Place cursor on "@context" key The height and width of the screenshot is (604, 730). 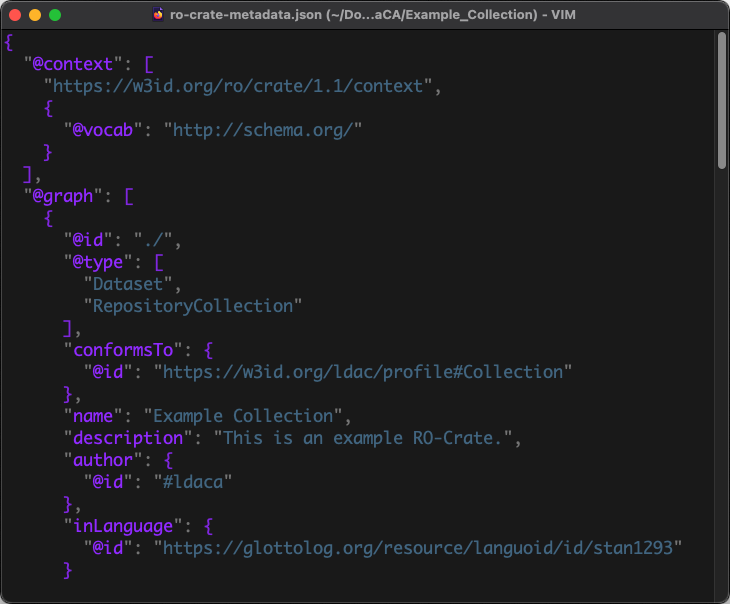coord(72,64)
